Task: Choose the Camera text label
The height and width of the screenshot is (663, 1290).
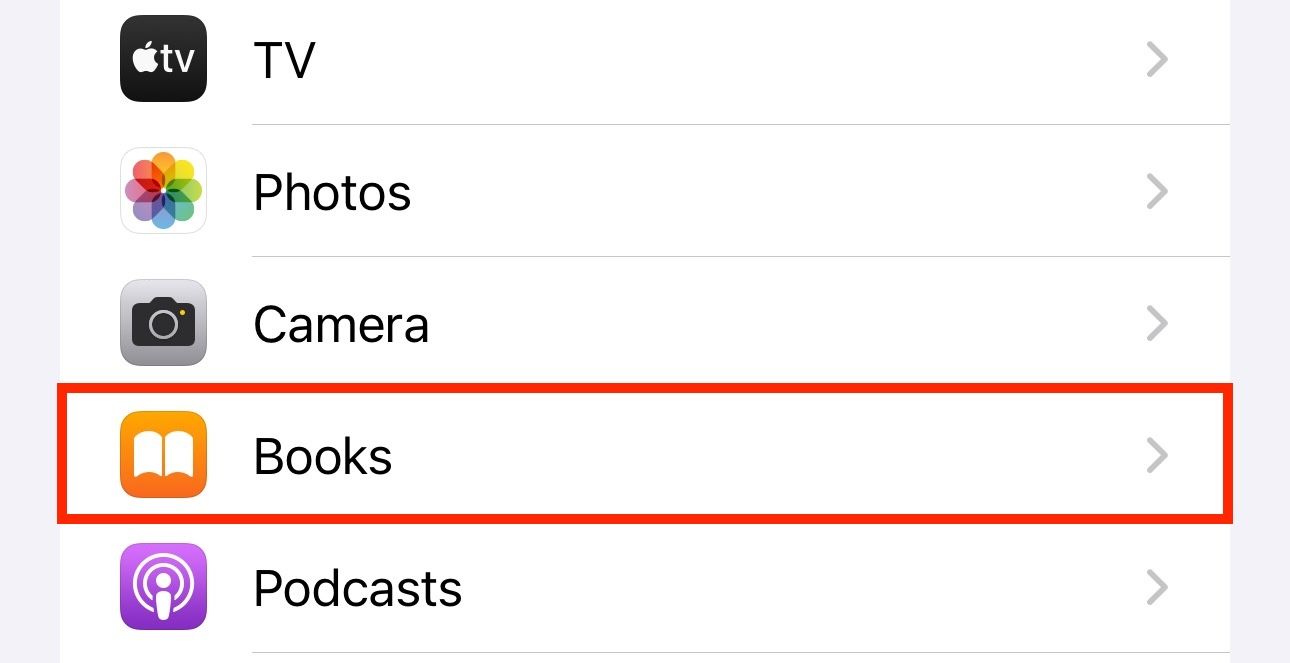Action: [x=341, y=324]
